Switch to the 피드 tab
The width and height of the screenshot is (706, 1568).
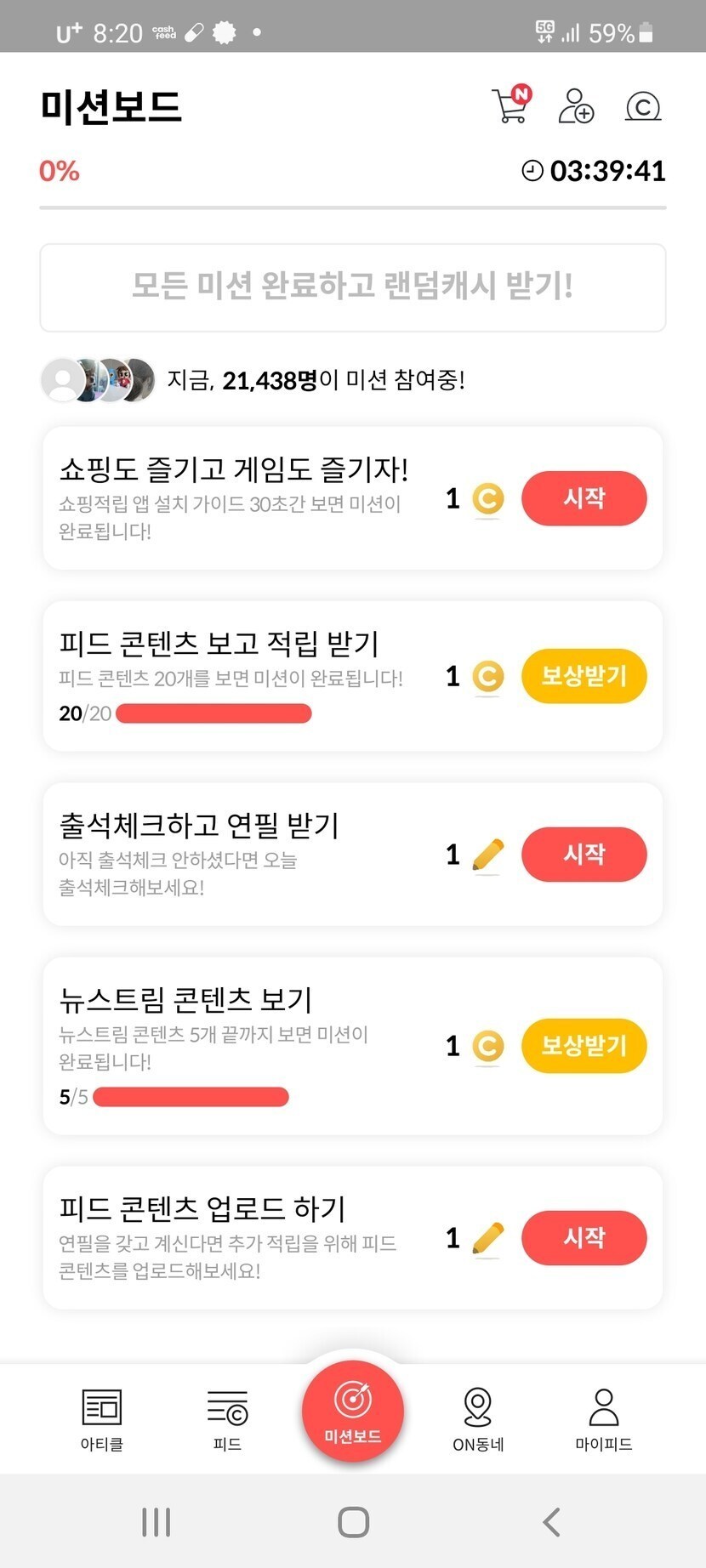[227, 1418]
